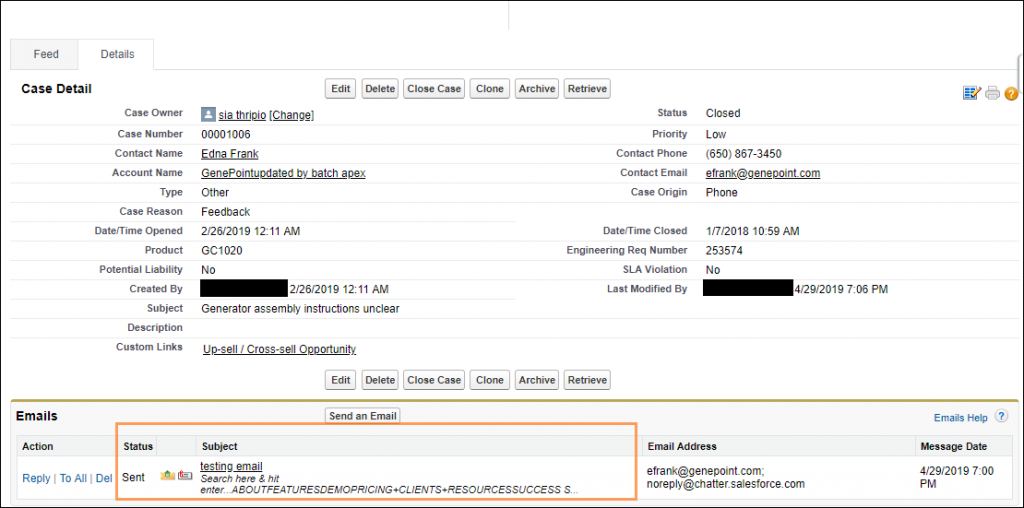Click the case number 00001006
1024x508 pixels.
[x=226, y=135]
